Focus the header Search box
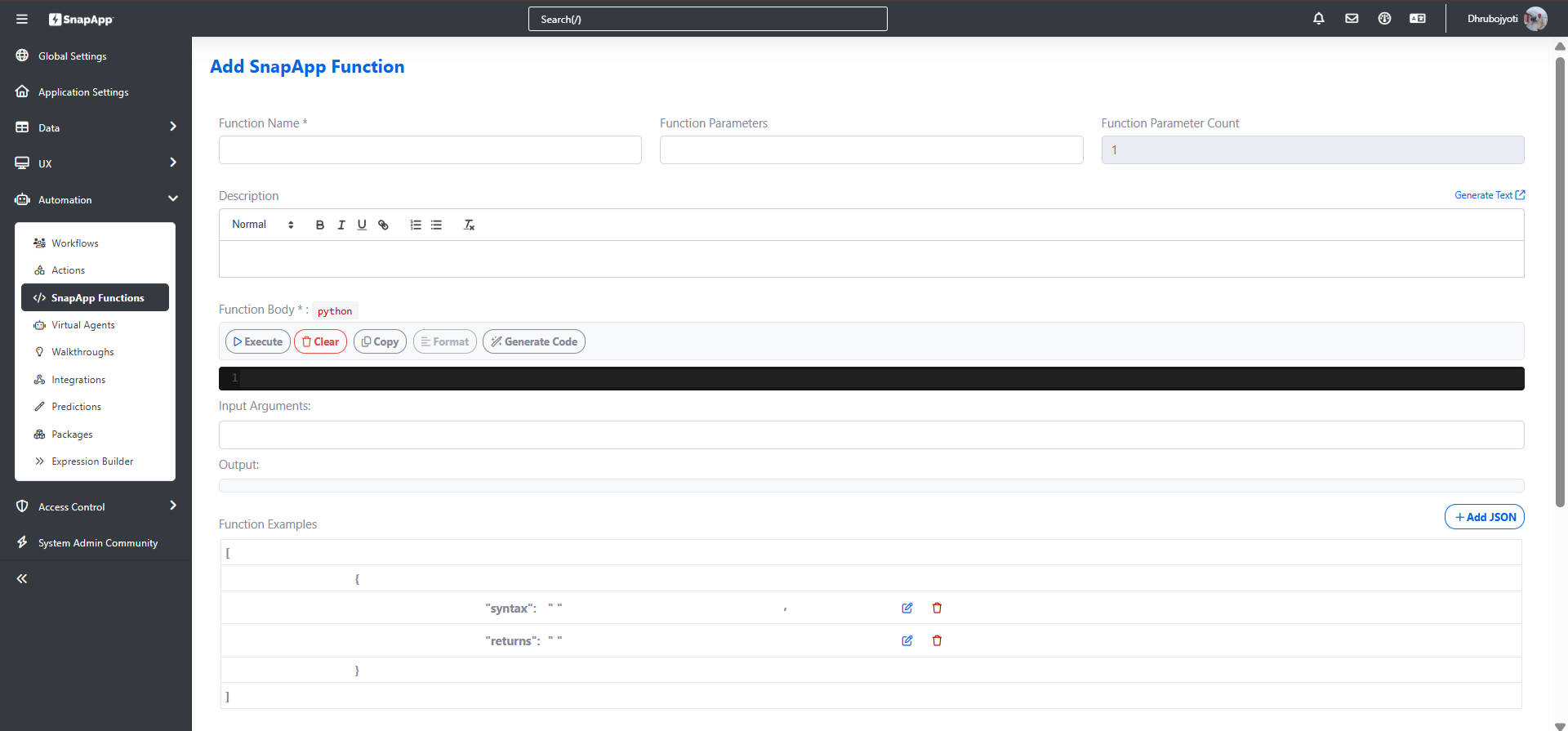Image resolution: width=1568 pixels, height=731 pixels. pos(708,19)
